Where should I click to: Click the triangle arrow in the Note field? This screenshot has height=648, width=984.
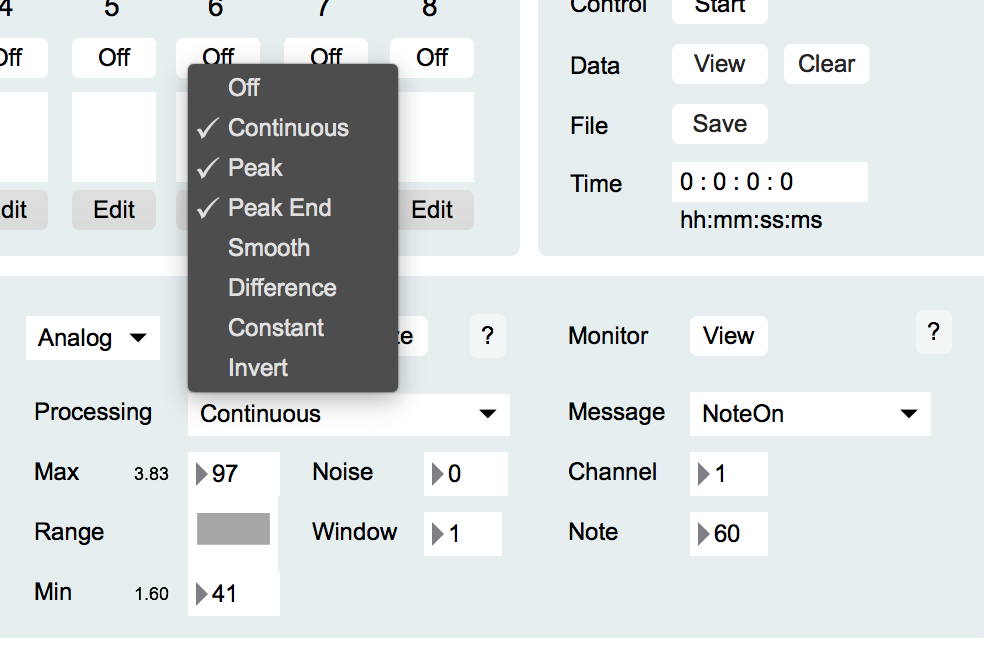click(704, 534)
